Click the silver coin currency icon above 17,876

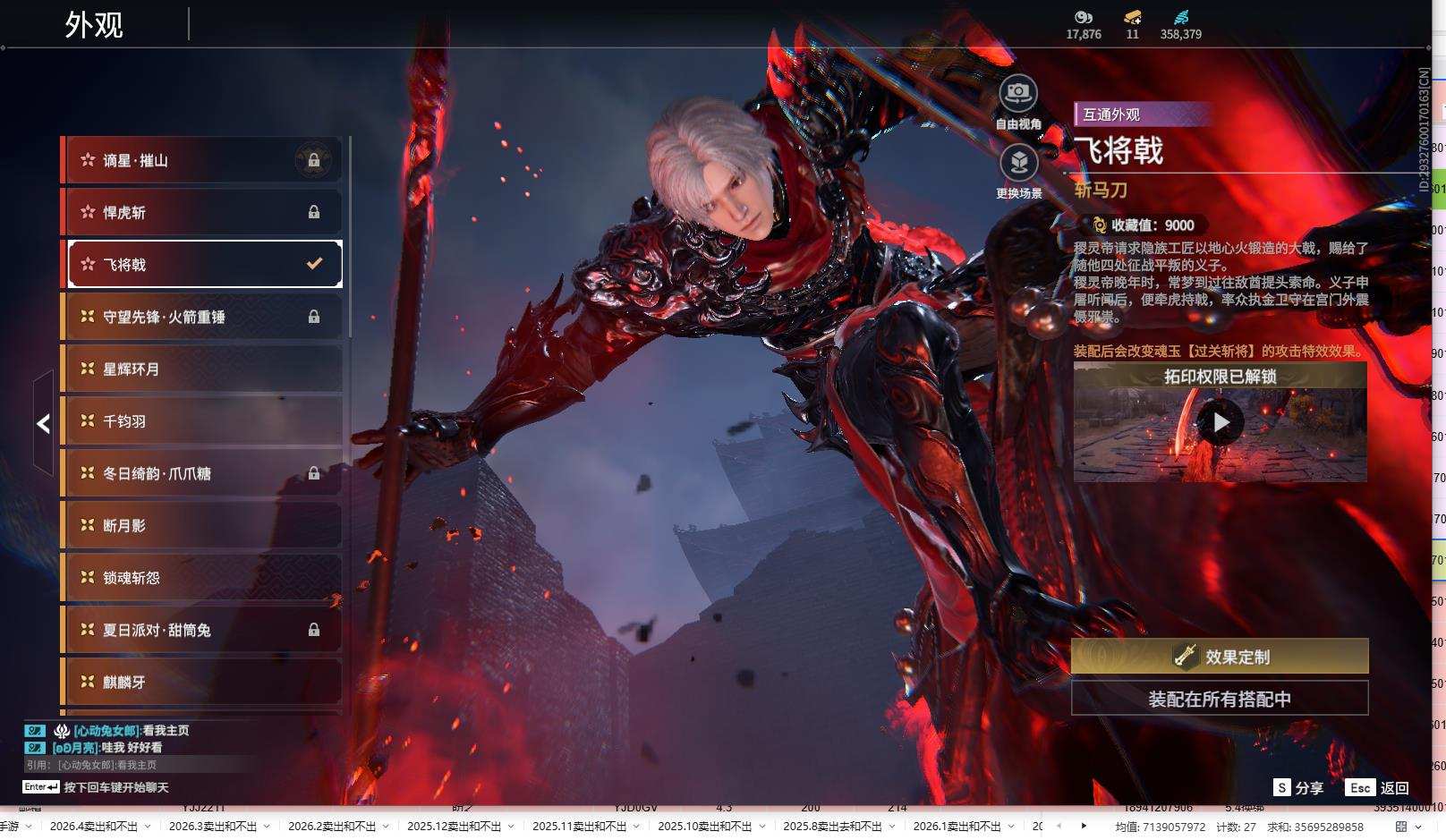1084,17
